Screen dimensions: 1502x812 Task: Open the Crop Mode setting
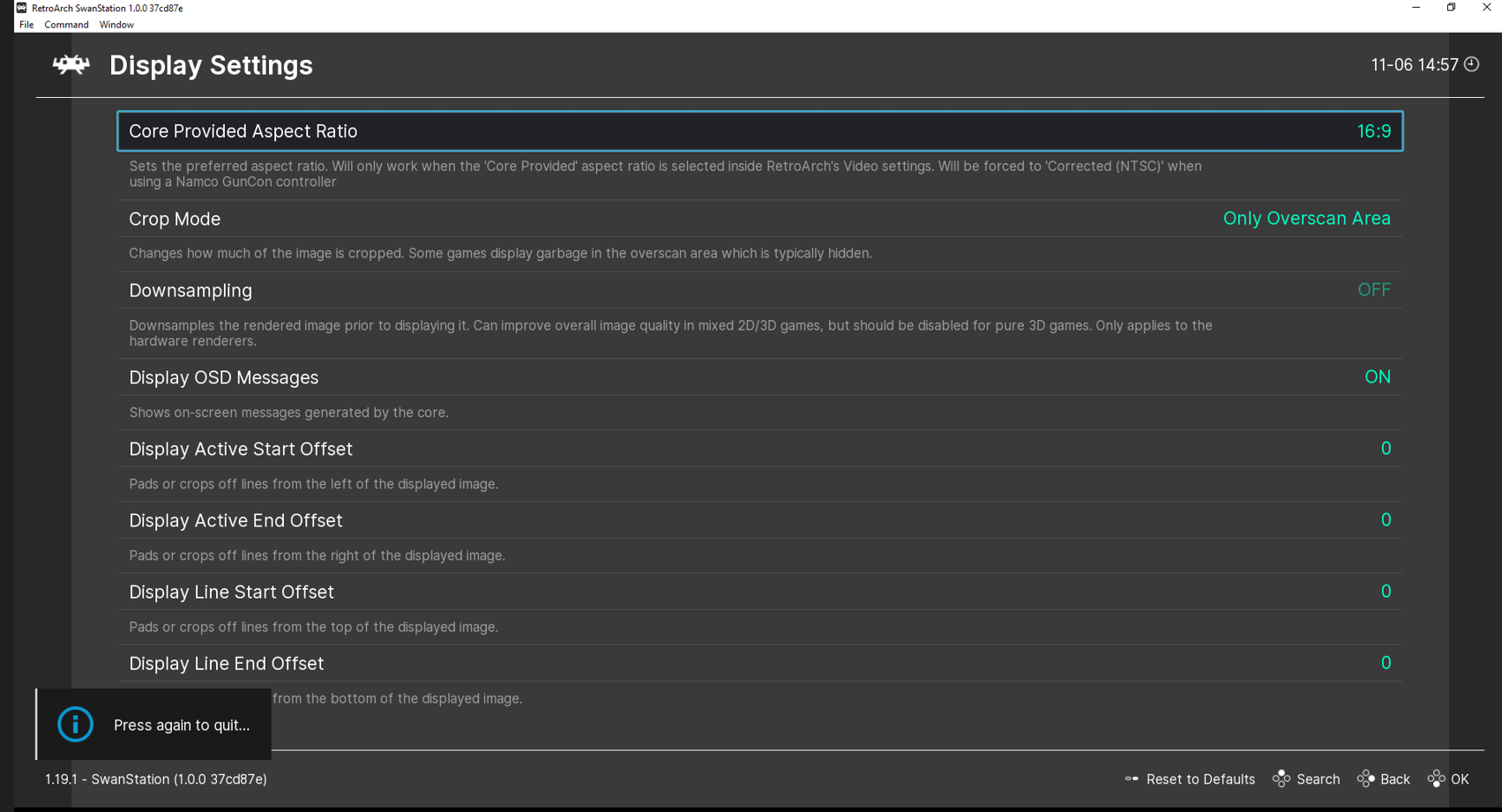pos(759,219)
